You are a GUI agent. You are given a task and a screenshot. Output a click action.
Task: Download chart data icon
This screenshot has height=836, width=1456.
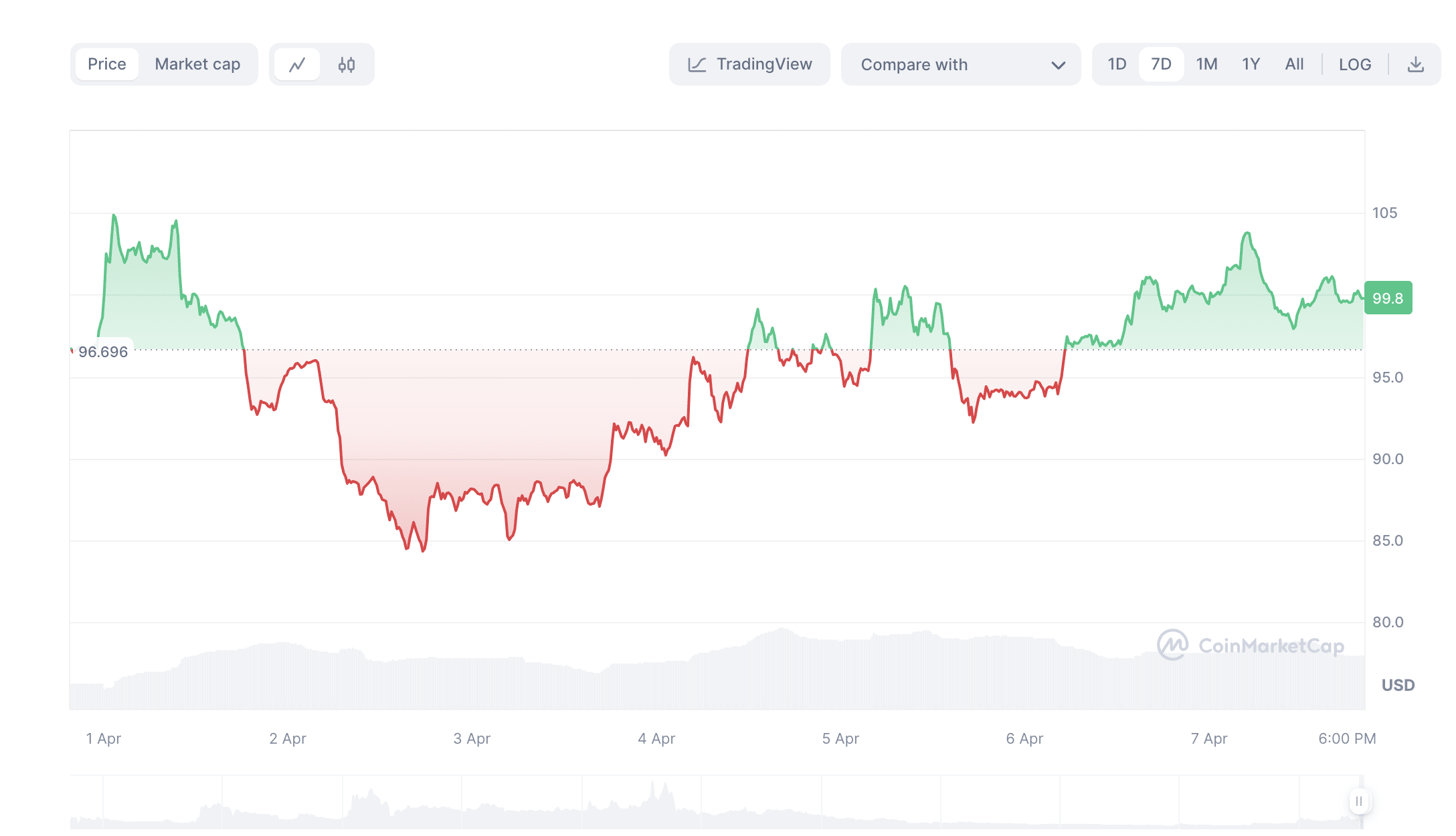1416,65
